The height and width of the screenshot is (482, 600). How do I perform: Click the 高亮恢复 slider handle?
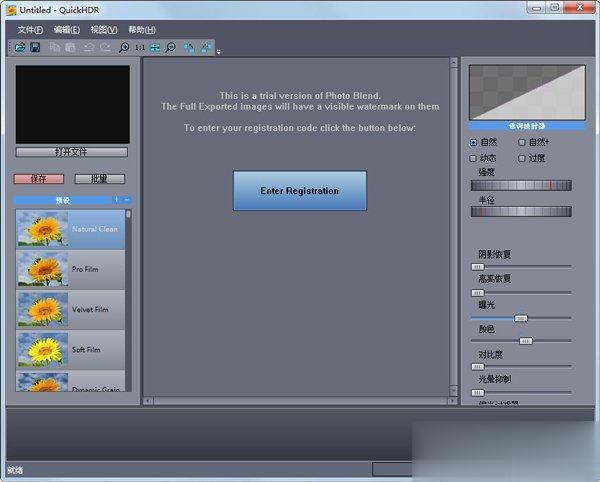pos(477,293)
